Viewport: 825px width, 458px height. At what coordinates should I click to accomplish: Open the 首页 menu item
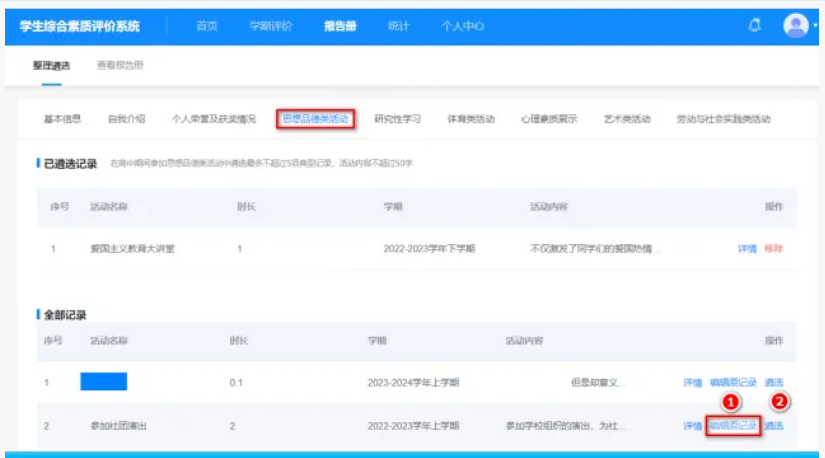pyautogui.click(x=207, y=26)
